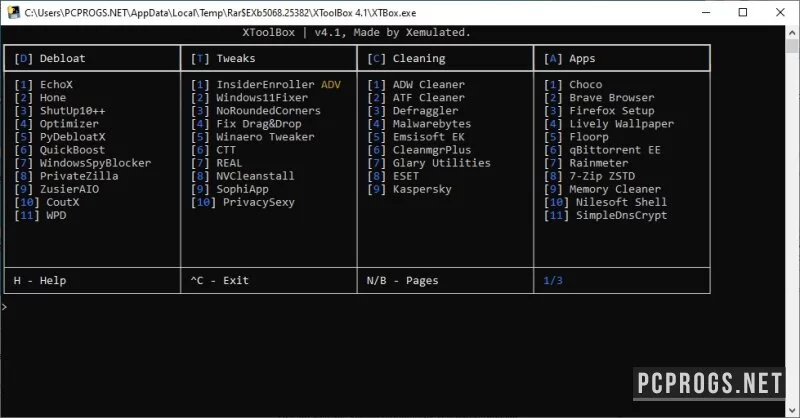Viewport: 800px width, 418px height.
Task: Maximize the XTBox.exe window
Action: point(743,12)
